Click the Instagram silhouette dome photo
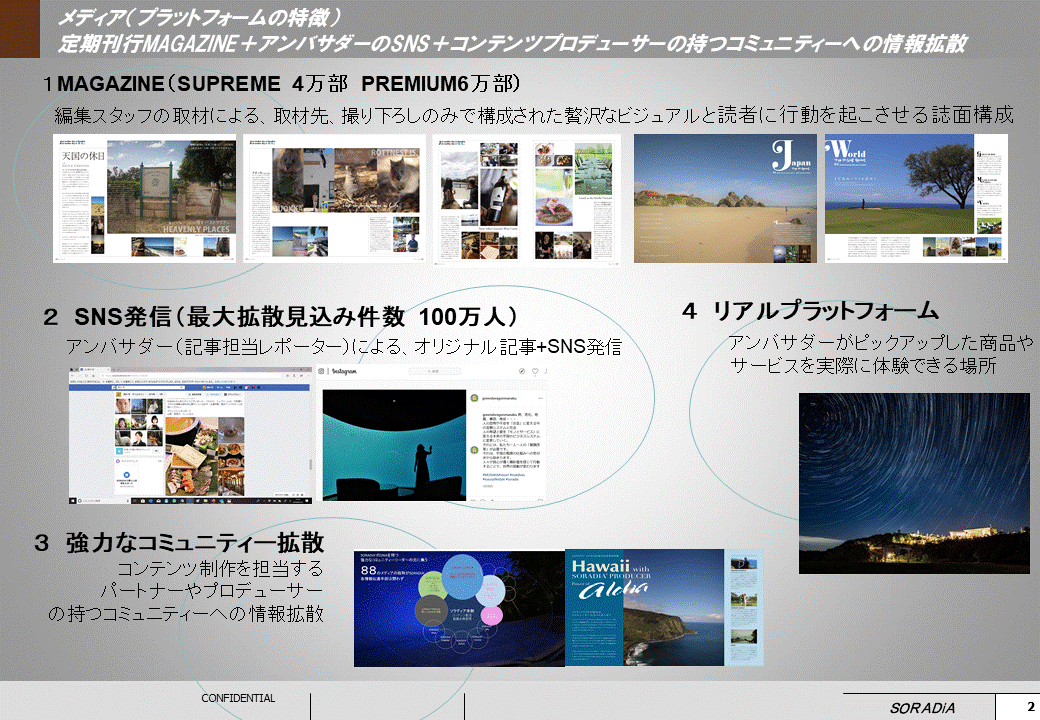 [x=391, y=444]
